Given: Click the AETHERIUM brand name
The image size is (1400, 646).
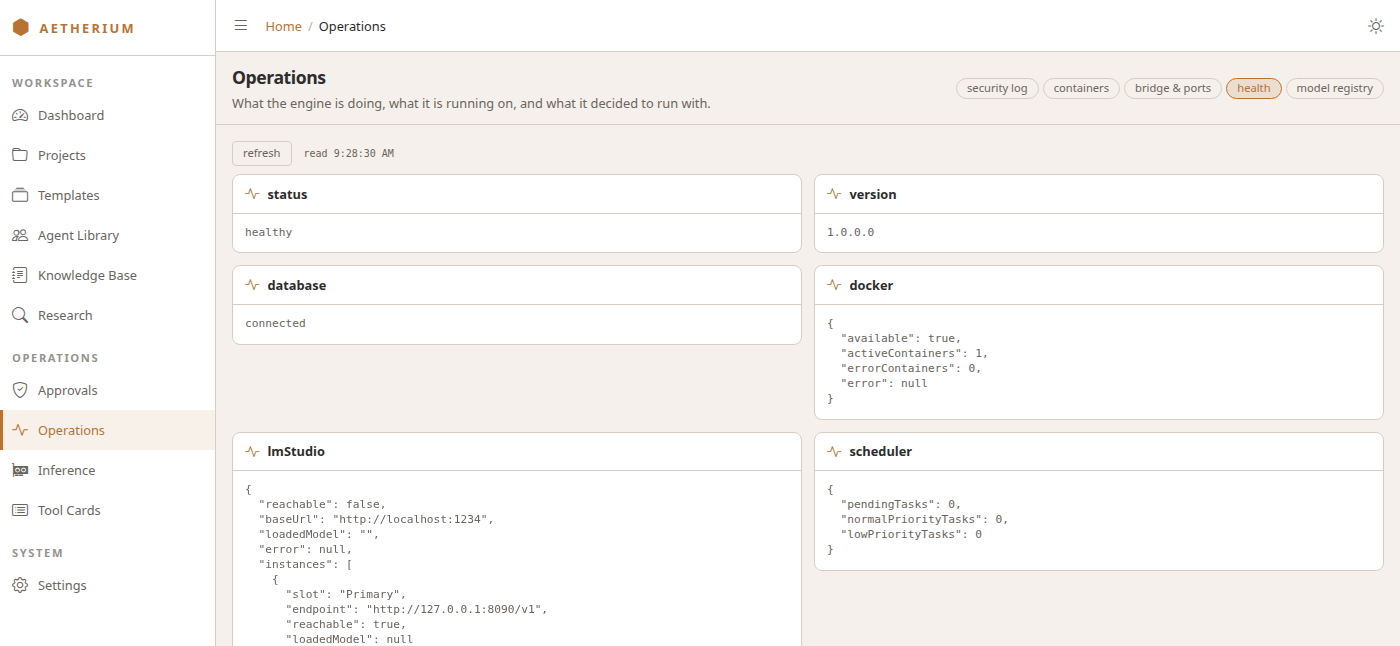Looking at the screenshot, I should point(87,28).
